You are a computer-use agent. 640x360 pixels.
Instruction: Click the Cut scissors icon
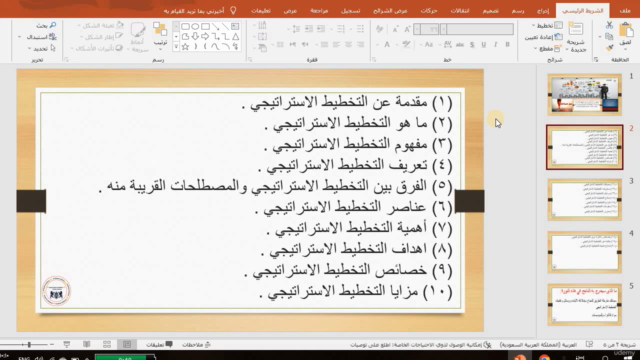point(609,25)
